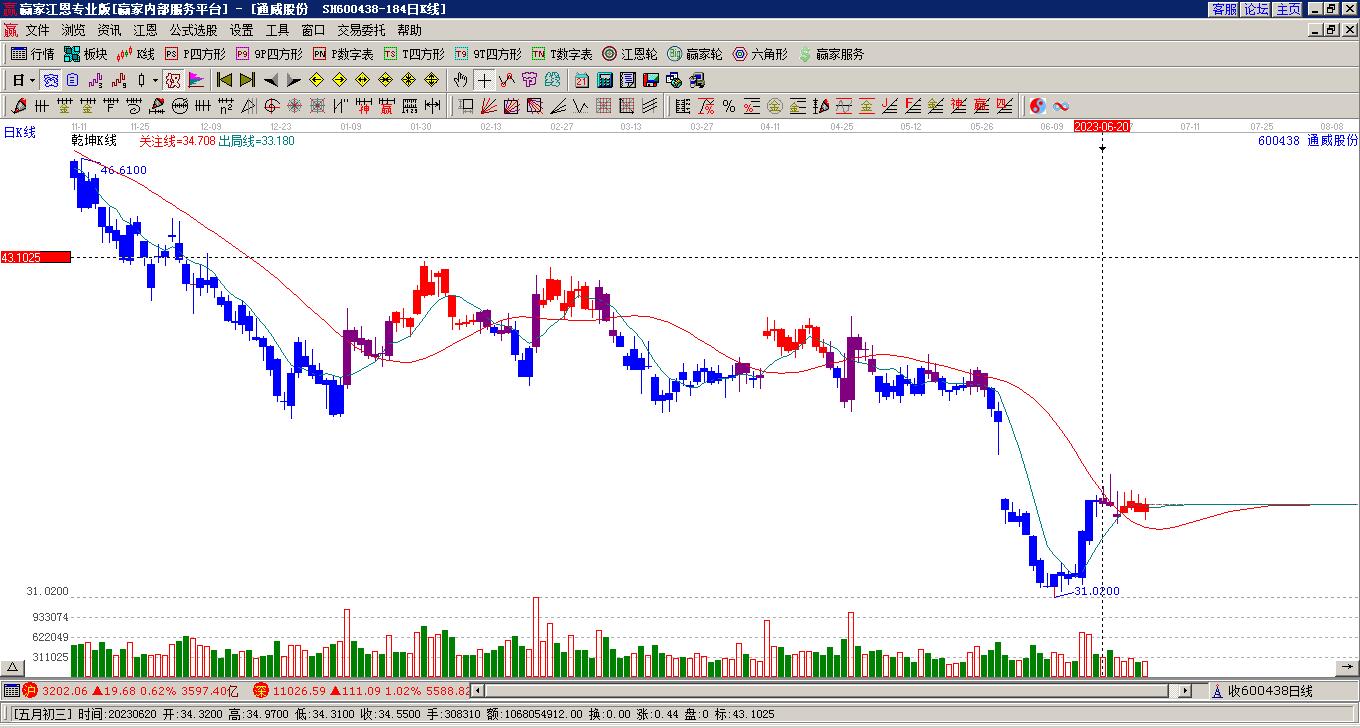Click the 2023-06-20 date marker

click(1102, 126)
